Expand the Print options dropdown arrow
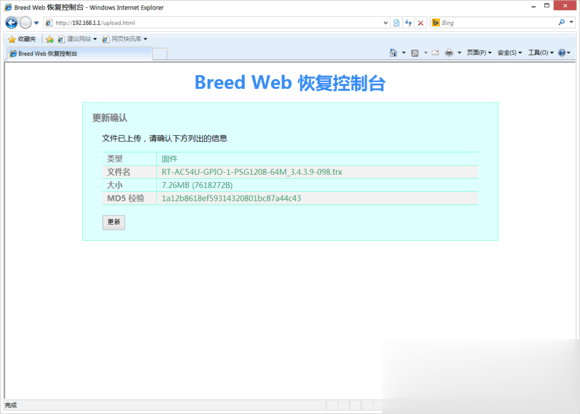The width and height of the screenshot is (580, 414). [x=459, y=53]
